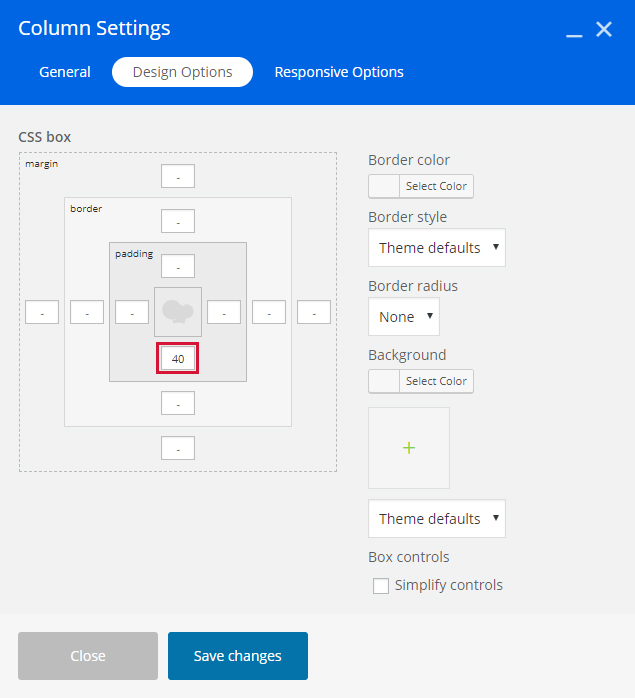Viewport: 635px width, 698px height.
Task: Focus the margin top input field
Action: pos(178,177)
